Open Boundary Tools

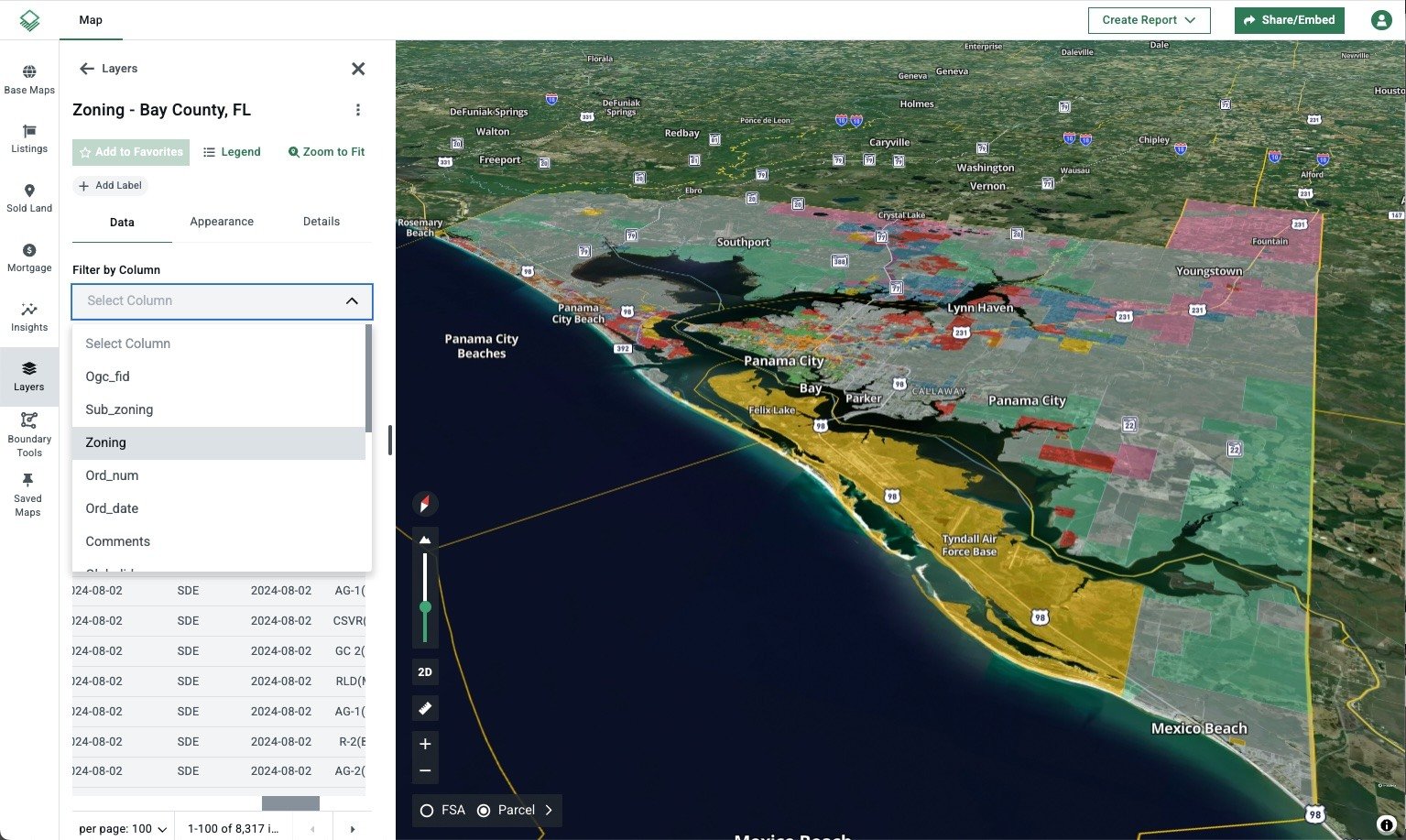point(28,431)
